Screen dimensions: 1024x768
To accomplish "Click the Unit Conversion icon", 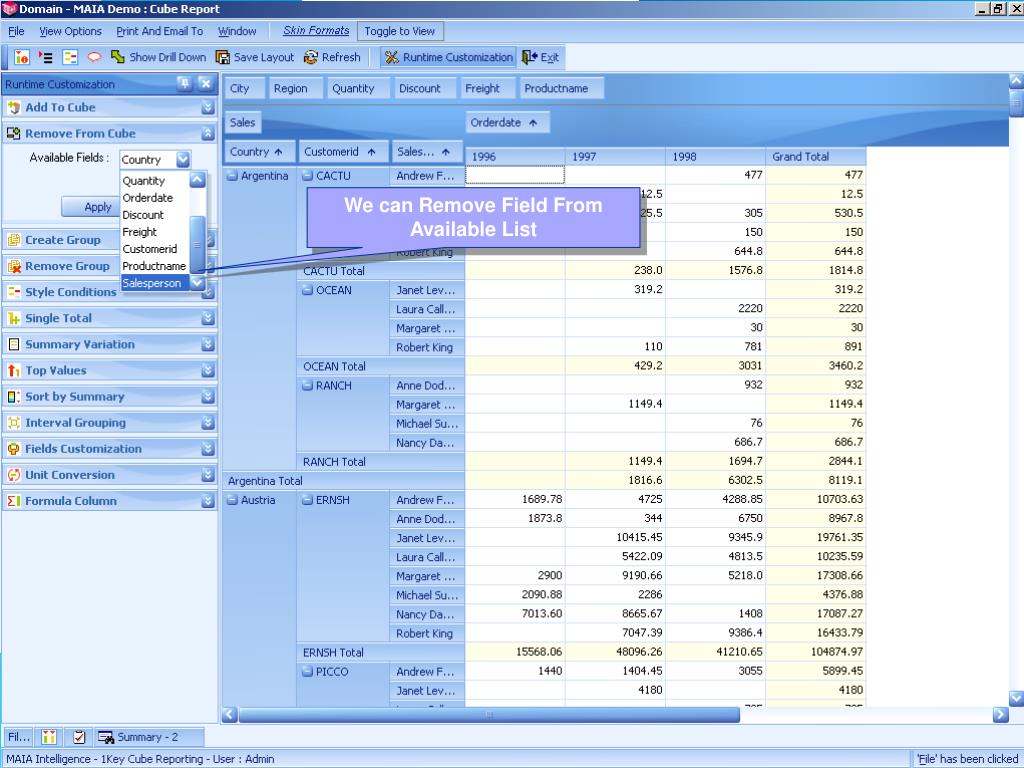I will click(14, 475).
